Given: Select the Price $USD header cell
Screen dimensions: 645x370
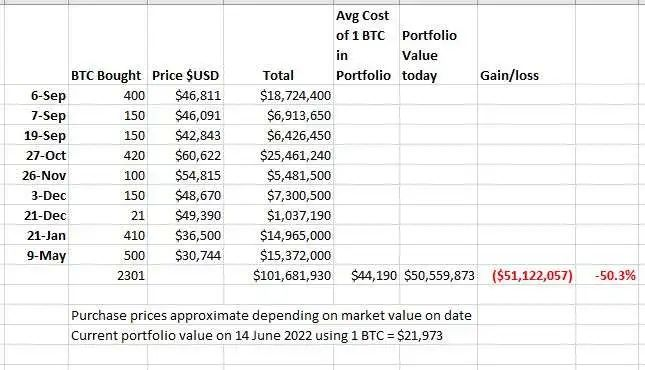Looking at the screenshot, I should click(186, 44).
